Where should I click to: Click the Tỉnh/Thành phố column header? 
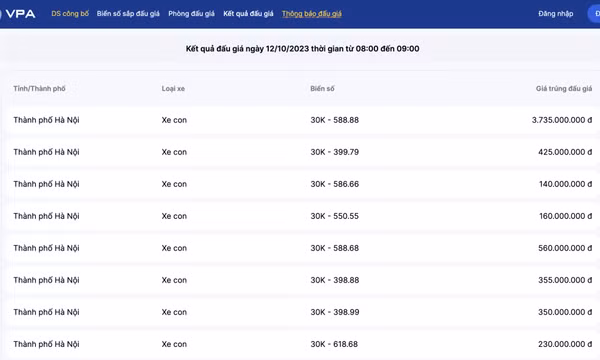tap(39, 89)
